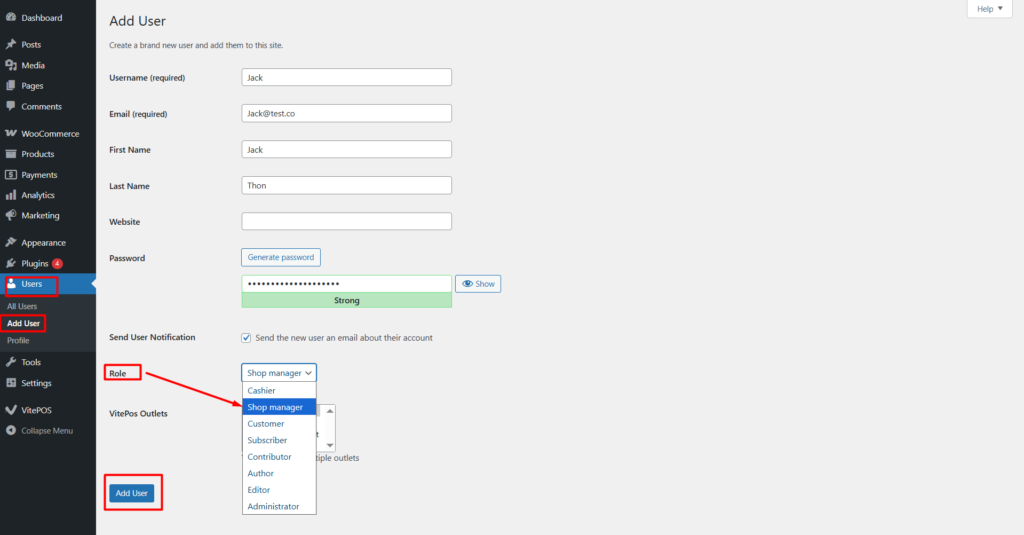Click the Marketing megaphone icon
The height and width of the screenshot is (535, 1024).
11,216
